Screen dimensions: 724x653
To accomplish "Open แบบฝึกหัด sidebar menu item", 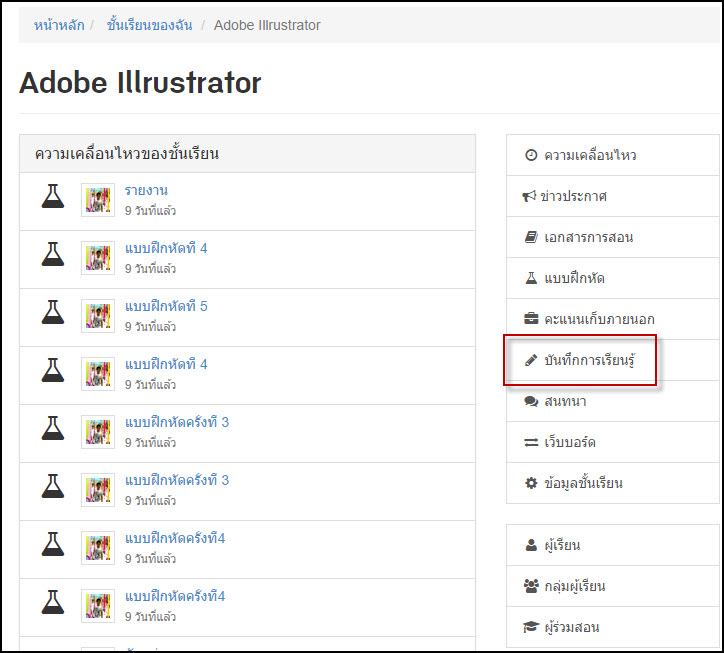I will [613, 278].
